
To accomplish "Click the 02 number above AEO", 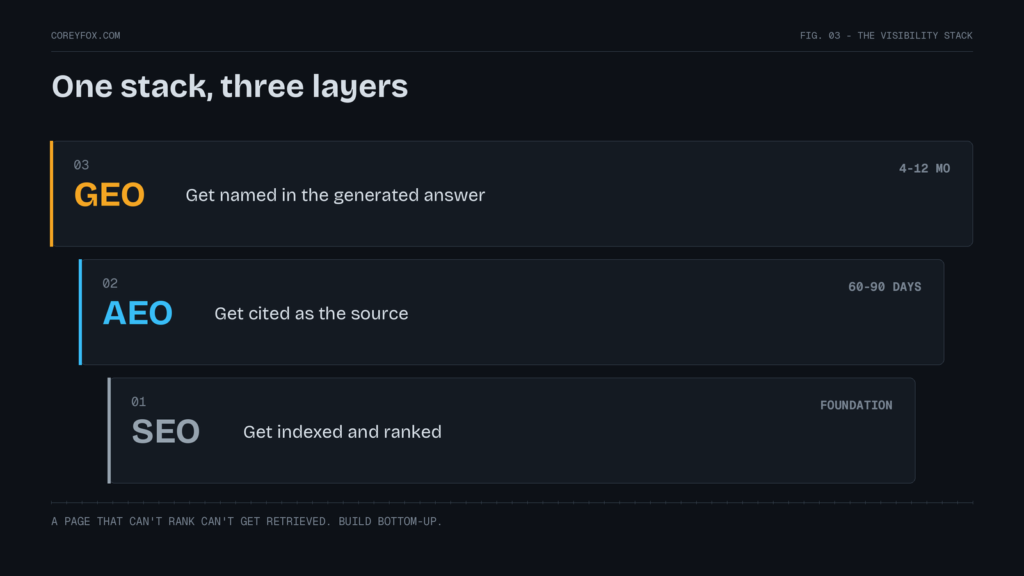I will [110, 283].
